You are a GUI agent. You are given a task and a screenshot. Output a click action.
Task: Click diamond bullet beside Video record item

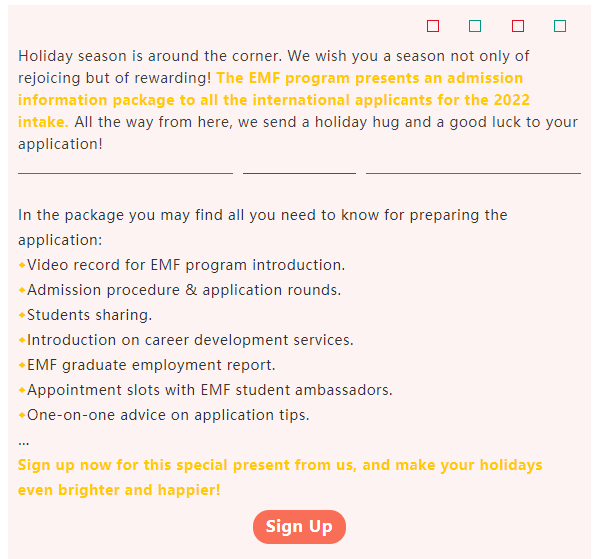pos(22,266)
